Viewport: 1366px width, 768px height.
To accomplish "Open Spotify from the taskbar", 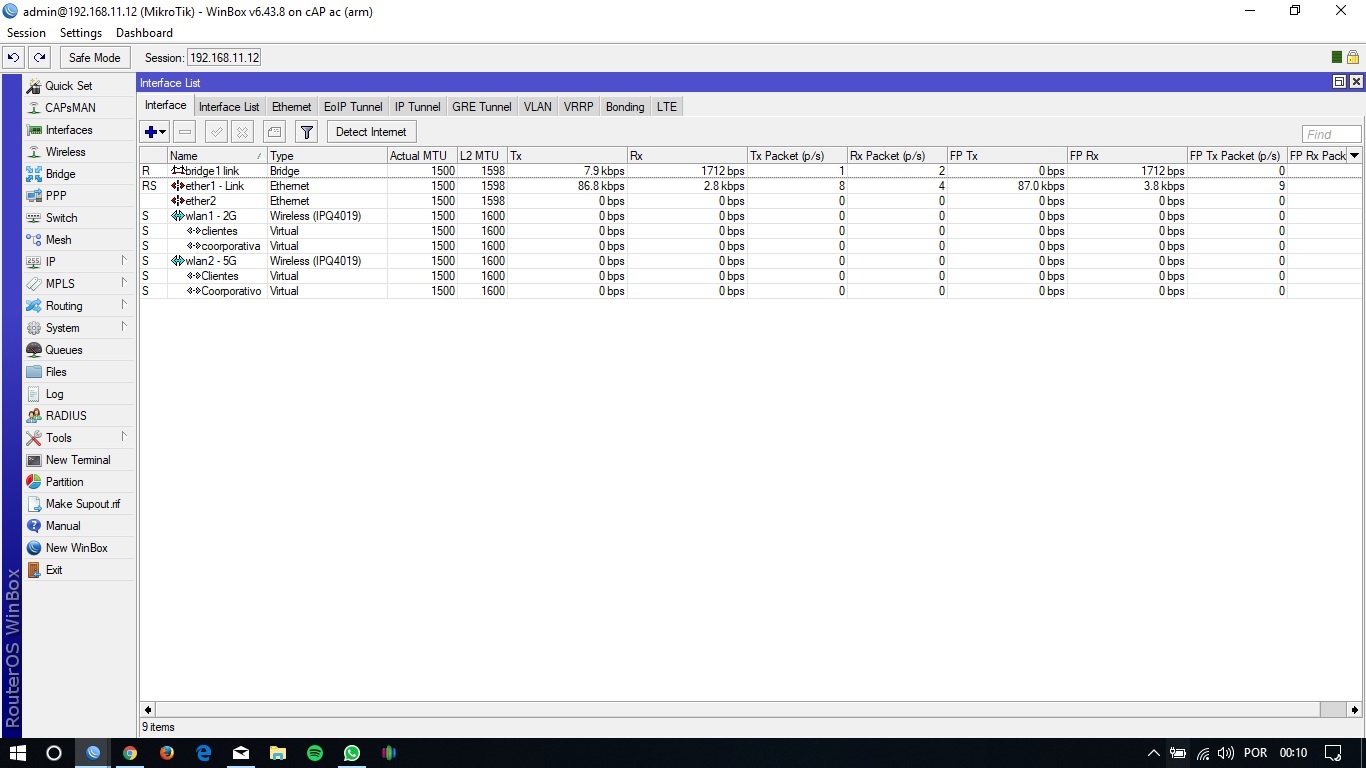I will 315,753.
